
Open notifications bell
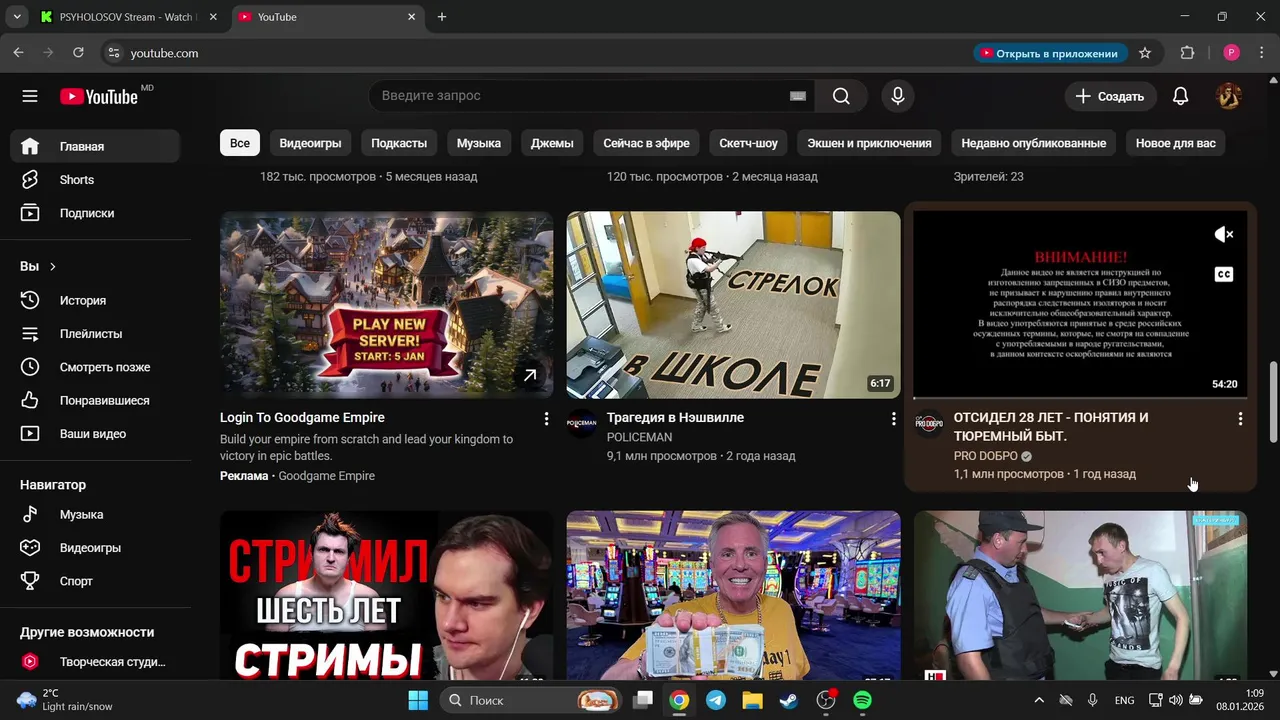(1180, 96)
